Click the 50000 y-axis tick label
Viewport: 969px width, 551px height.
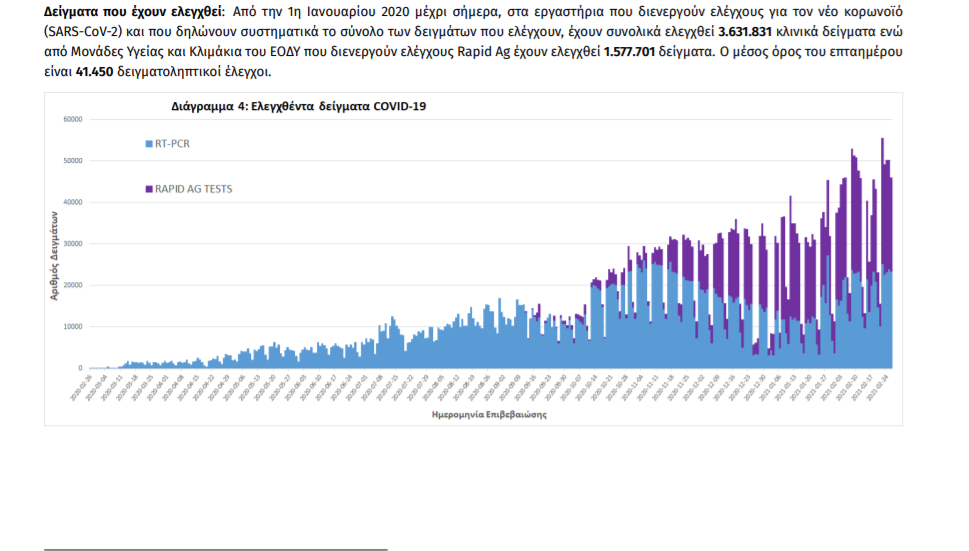pyautogui.click(x=72, y=161)
